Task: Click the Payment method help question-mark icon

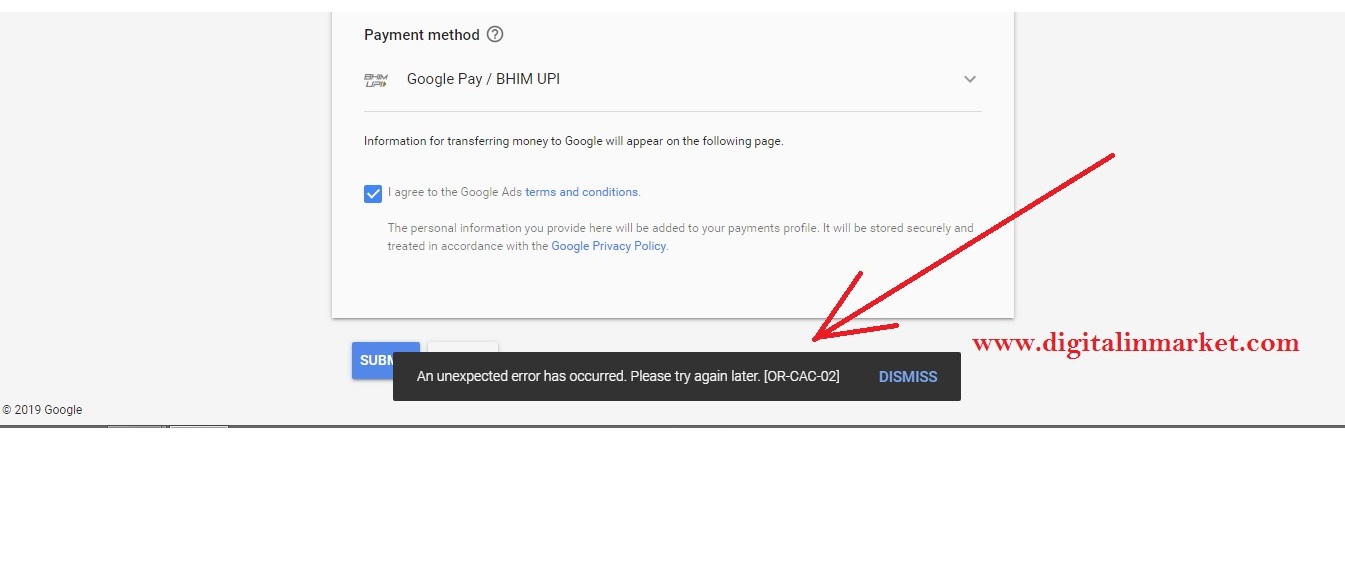Action: pyautogui.click(x=495, y=35)
